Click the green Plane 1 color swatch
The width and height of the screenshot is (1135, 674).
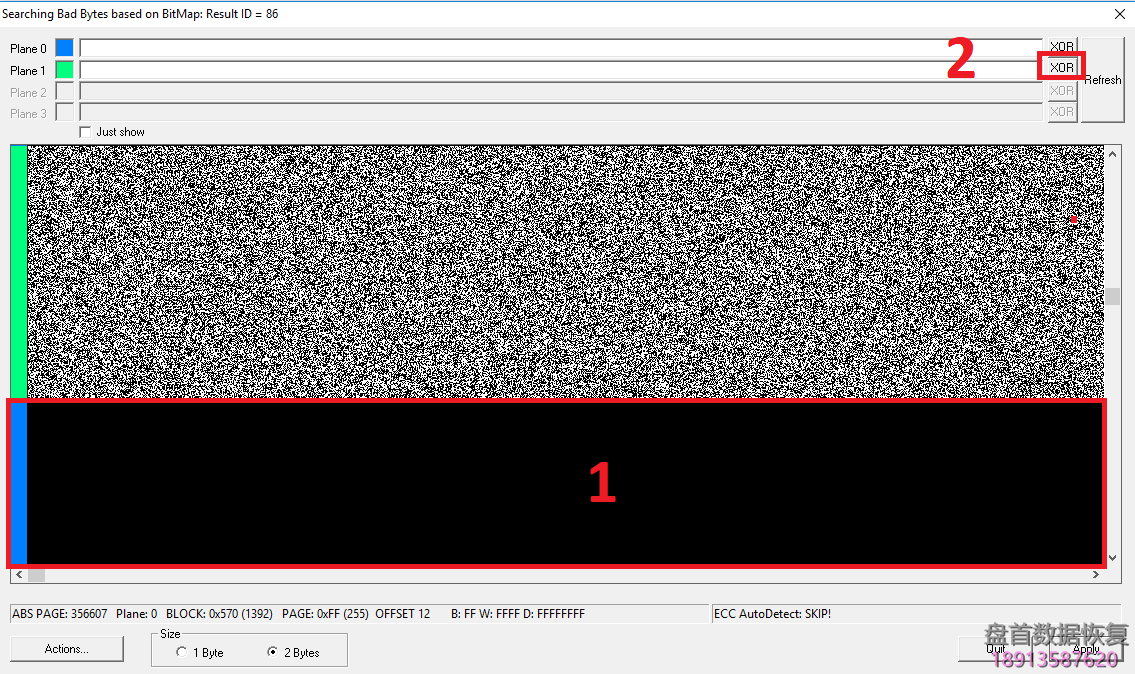tap(64, 70)
